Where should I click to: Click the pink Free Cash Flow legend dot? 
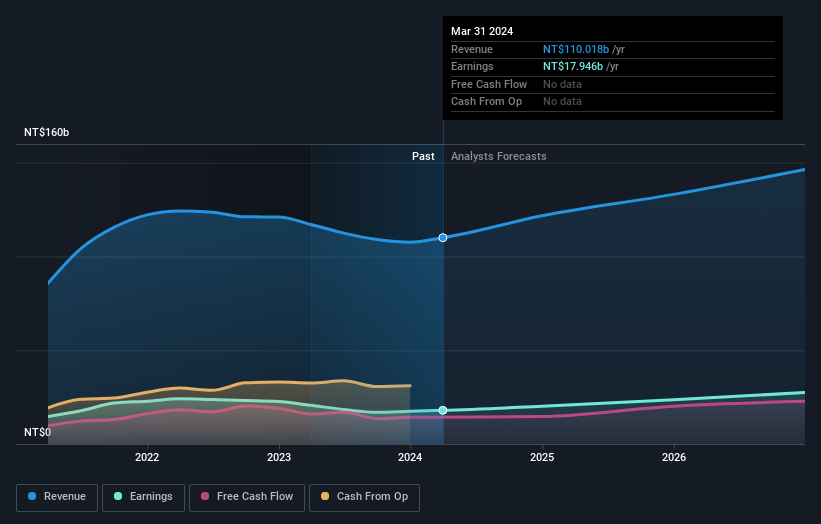tap(205, 496)
